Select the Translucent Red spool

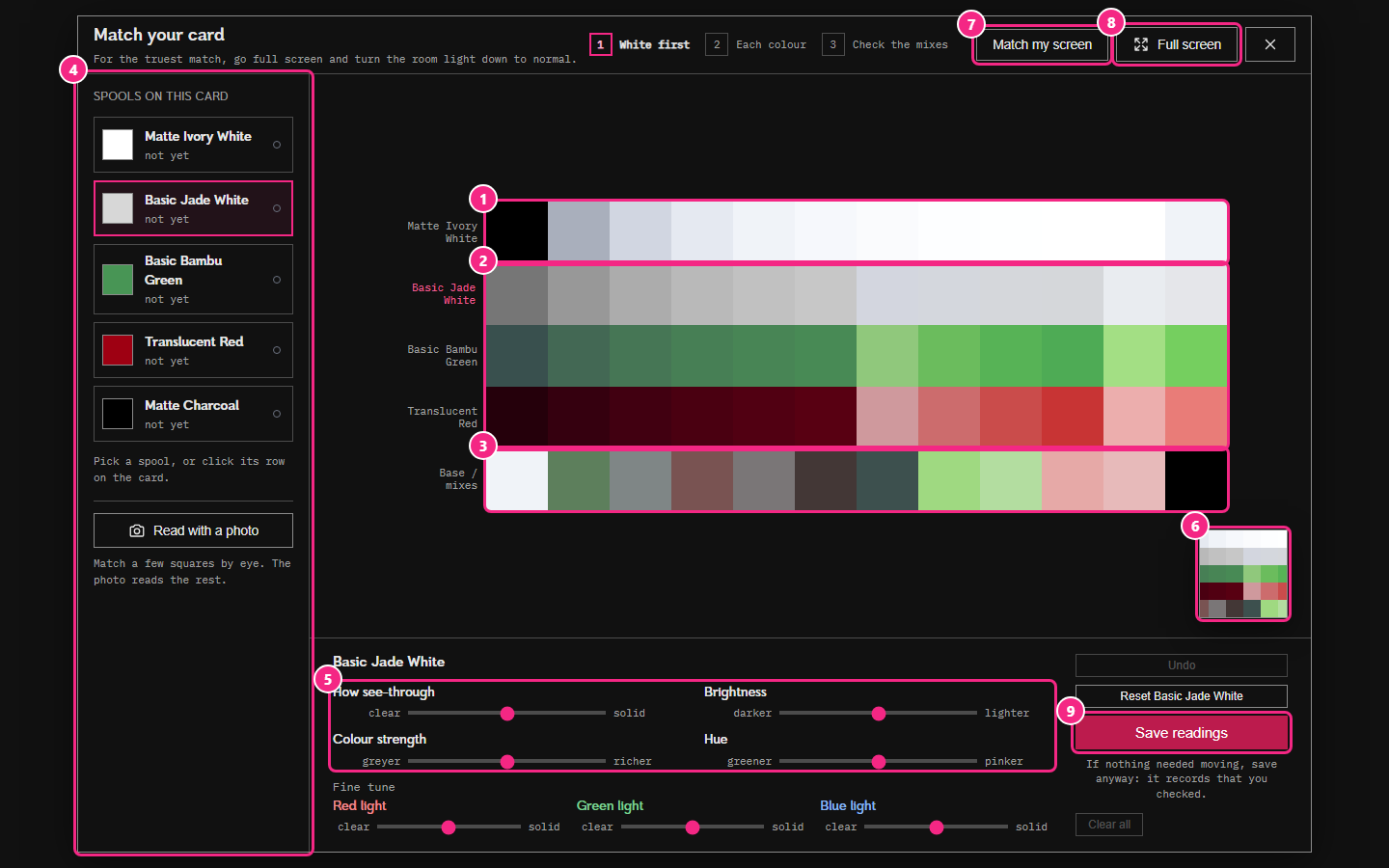pos(193,350)
